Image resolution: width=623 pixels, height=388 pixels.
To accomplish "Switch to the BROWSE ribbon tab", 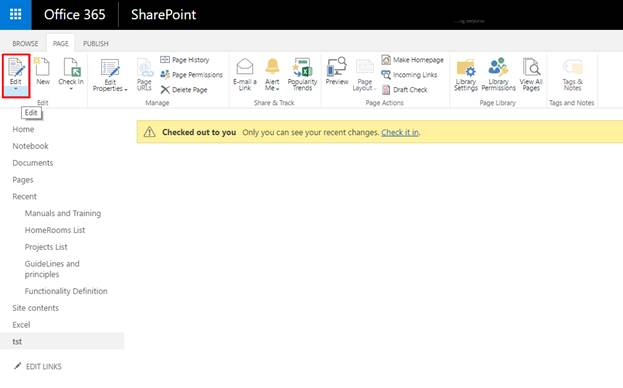I will click(25, 43).
